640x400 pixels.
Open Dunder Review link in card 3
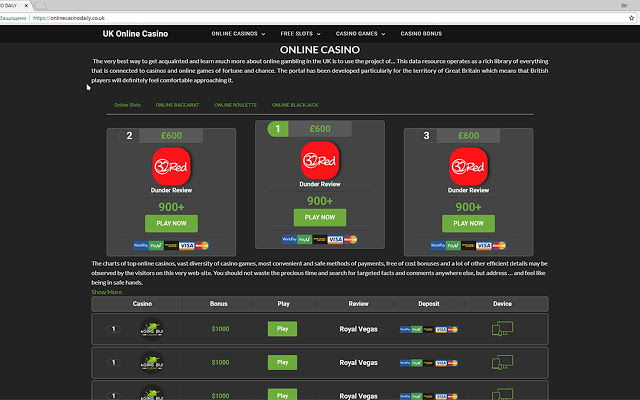point(469,190)
